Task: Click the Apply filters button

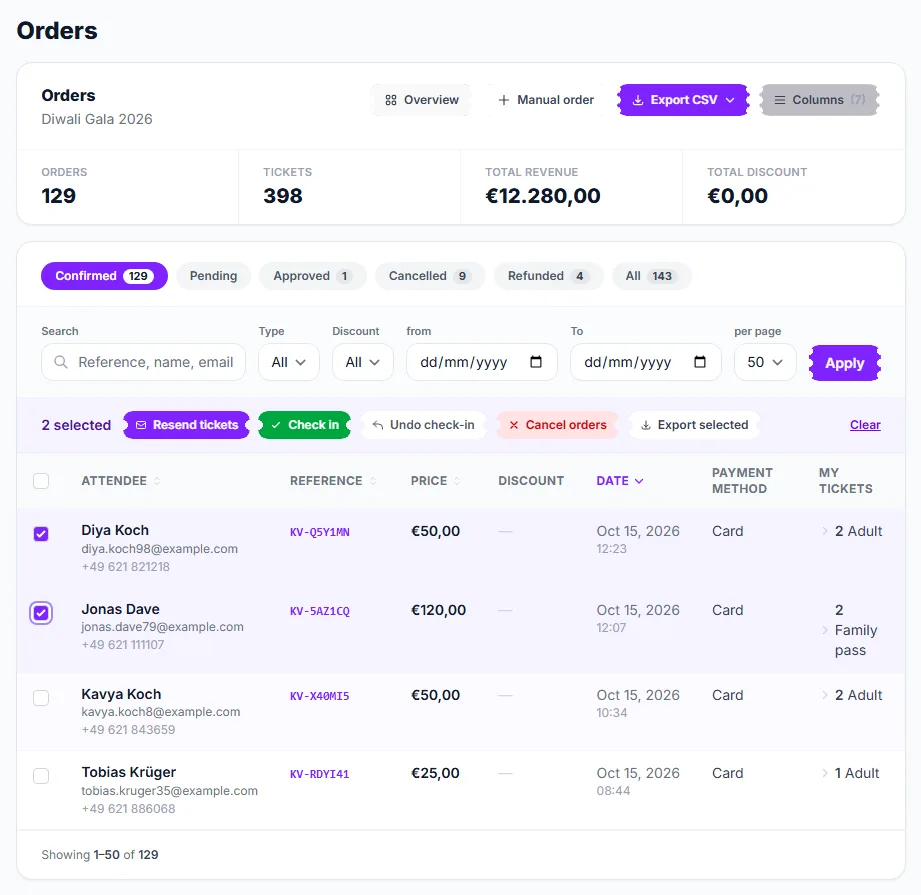Action: [x=845, y=363]
